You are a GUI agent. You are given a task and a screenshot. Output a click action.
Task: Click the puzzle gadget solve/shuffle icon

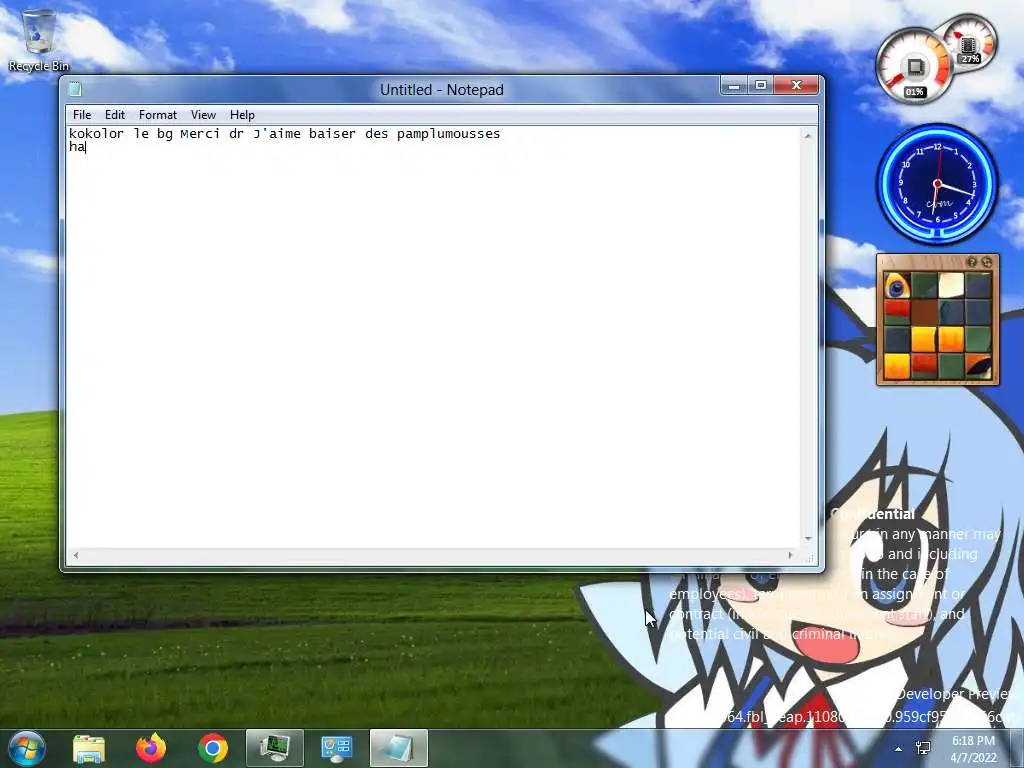(987, 262)
